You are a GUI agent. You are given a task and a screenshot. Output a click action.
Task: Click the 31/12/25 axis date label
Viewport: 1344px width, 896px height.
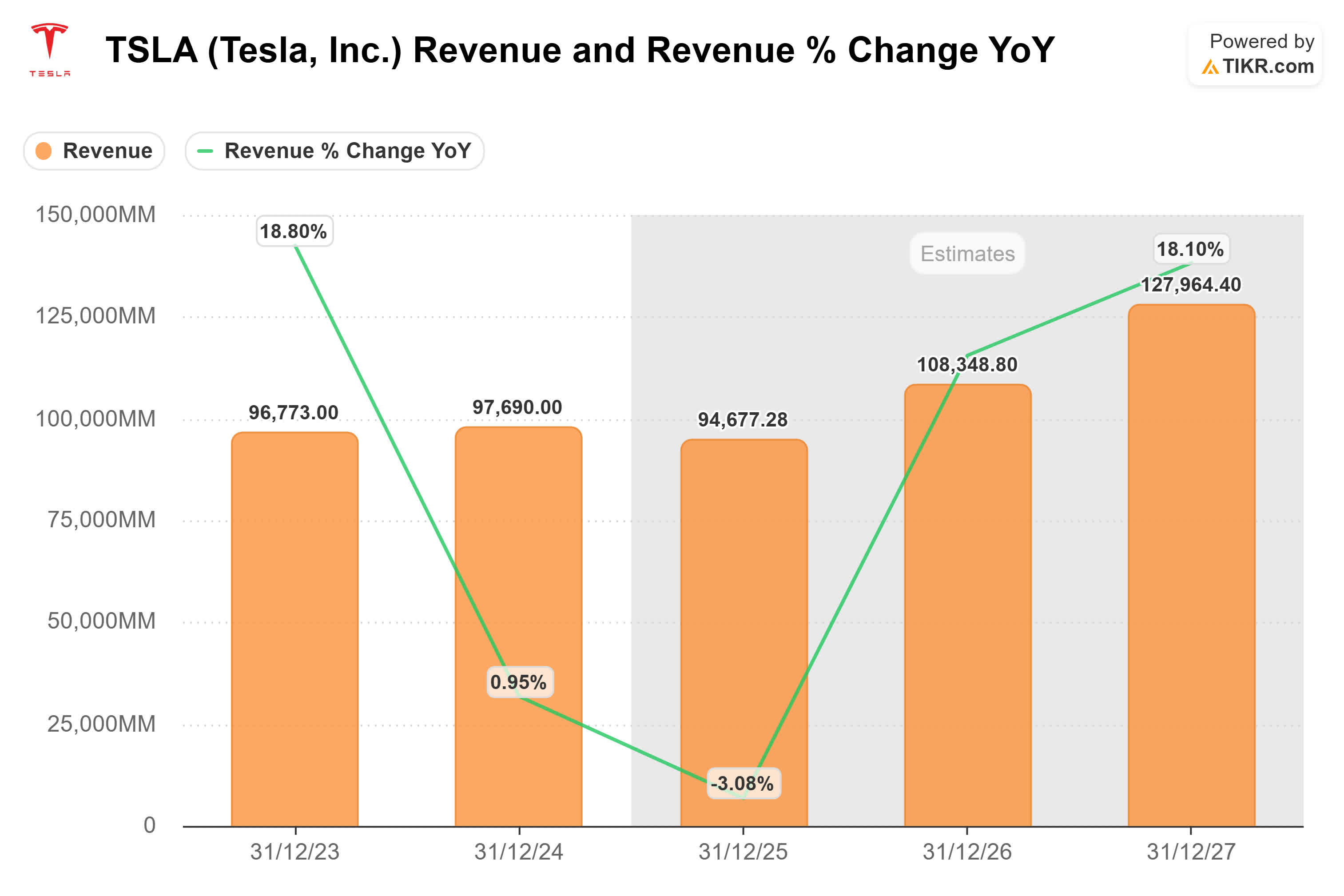[743, 852]
